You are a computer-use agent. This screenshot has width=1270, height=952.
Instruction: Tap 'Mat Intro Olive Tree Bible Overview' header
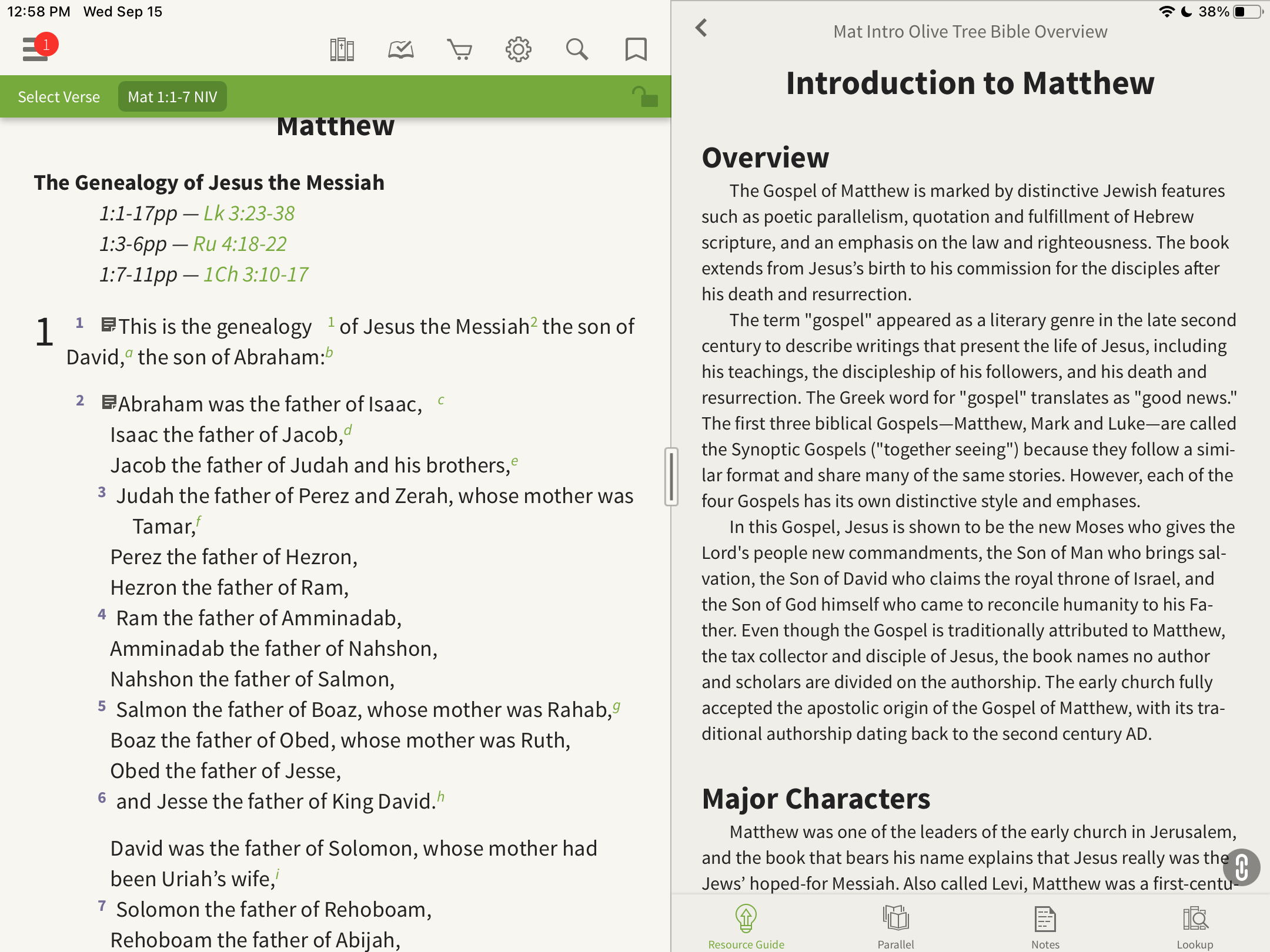[970, 31]
